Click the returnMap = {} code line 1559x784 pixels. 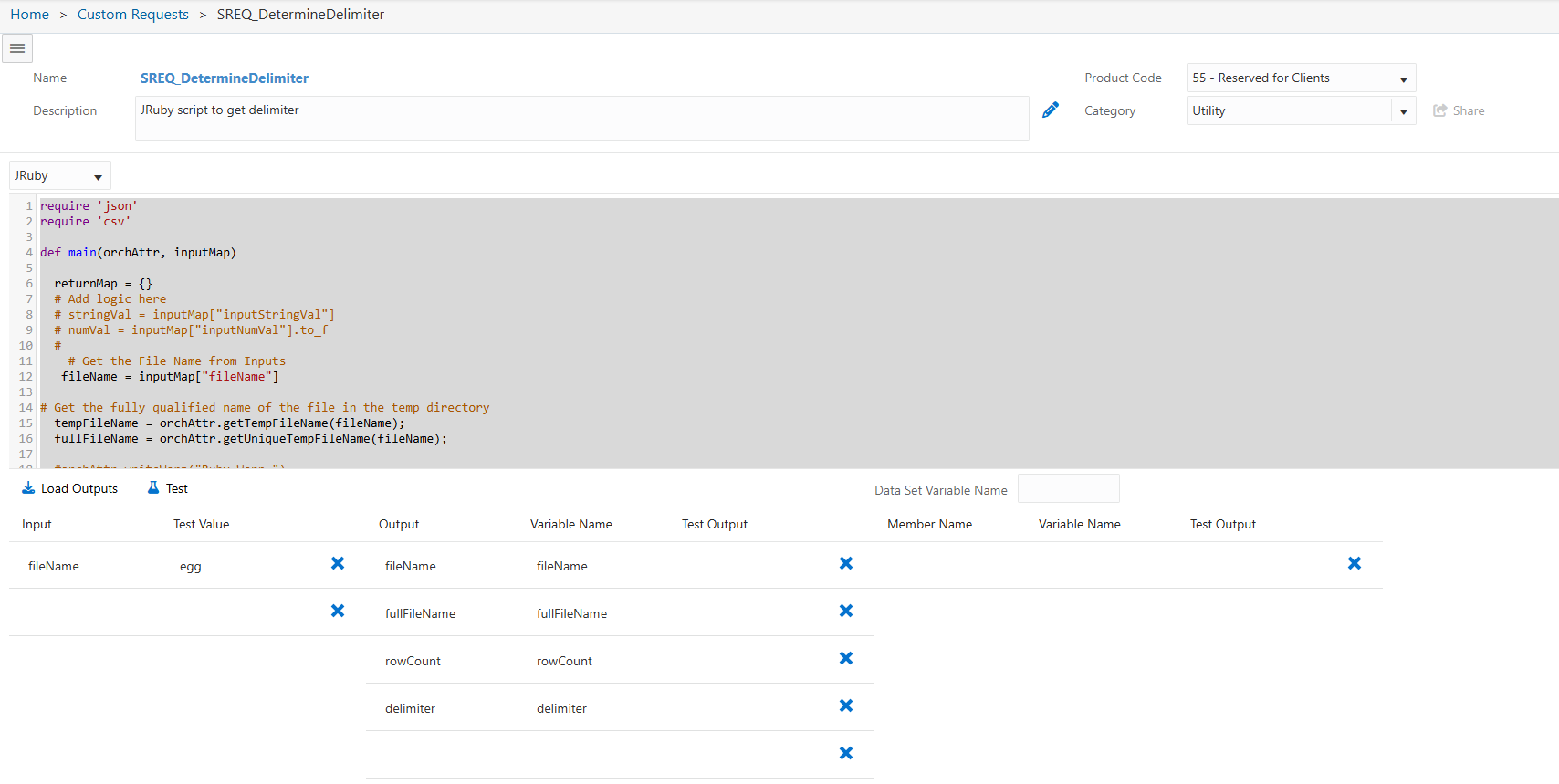(103, 284)
